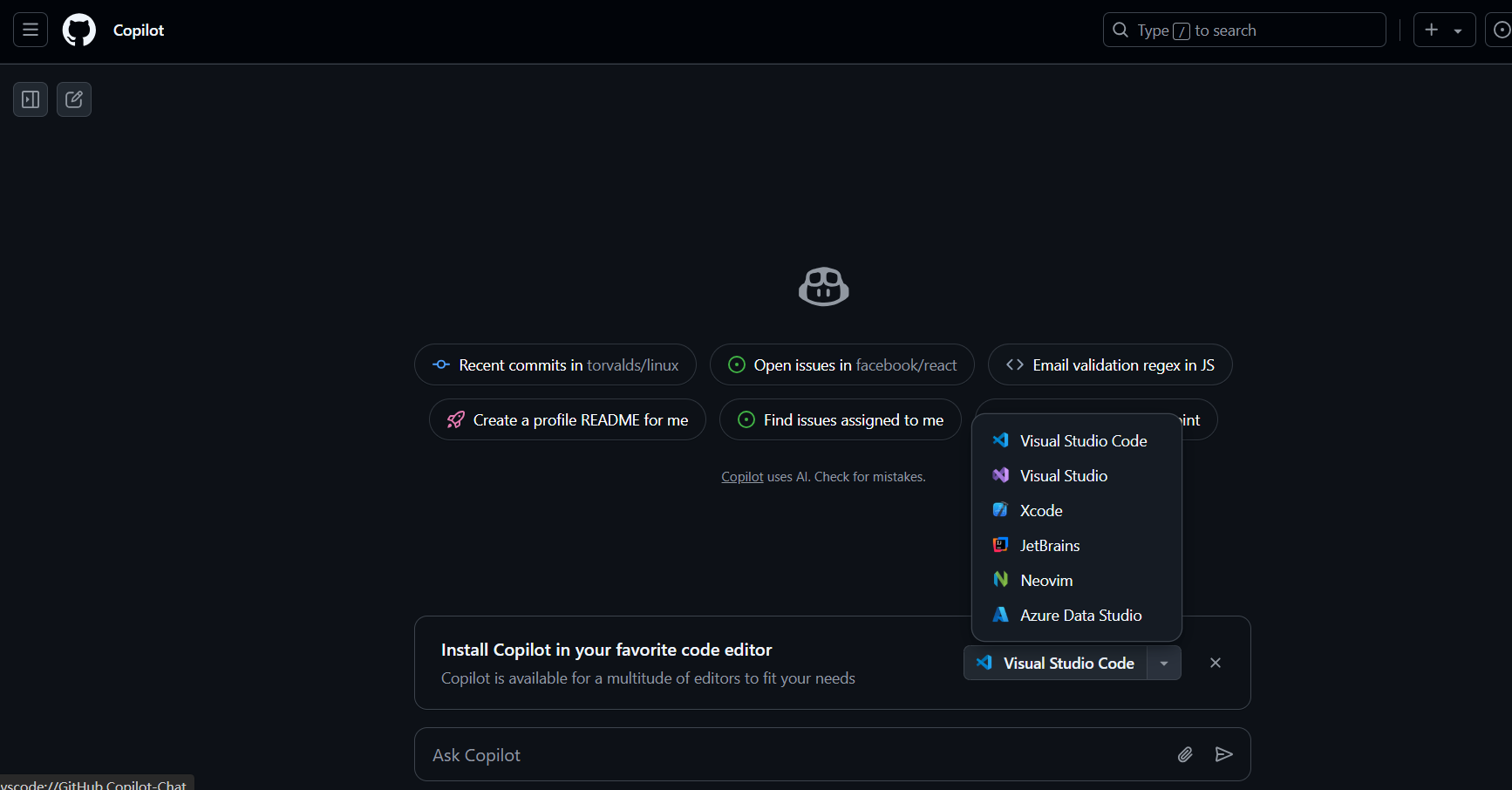This screenshot has height=790, width=1512.
Task: Open the issues icon in header
Action: pyautogui.click(x=1500, y=30)
